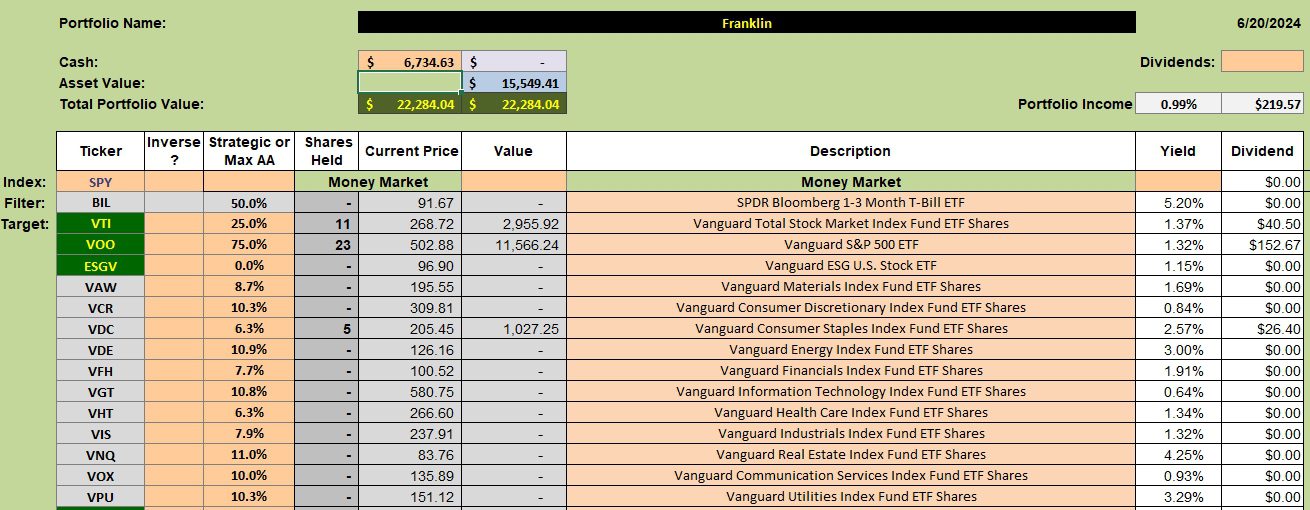Click BIL yield 5.20%
Screen dimensions: 1310x510
coord(1178,203)
